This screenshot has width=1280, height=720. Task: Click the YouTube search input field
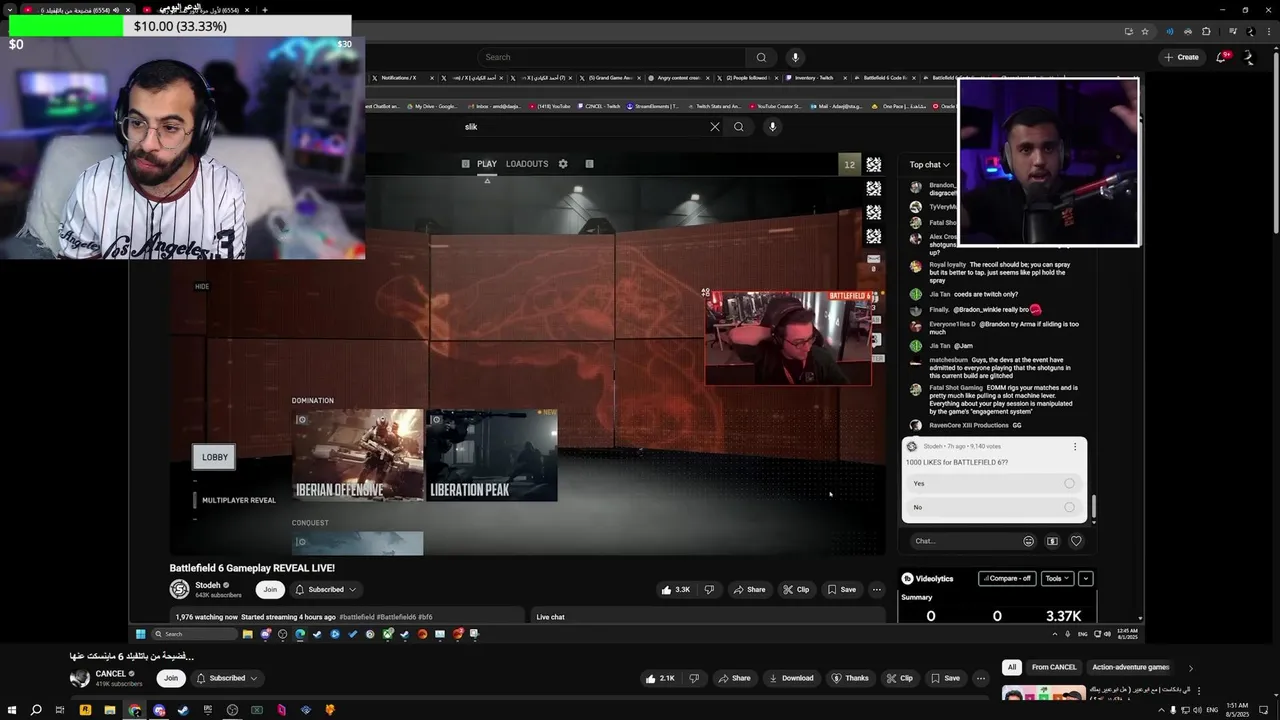[611, 57]
